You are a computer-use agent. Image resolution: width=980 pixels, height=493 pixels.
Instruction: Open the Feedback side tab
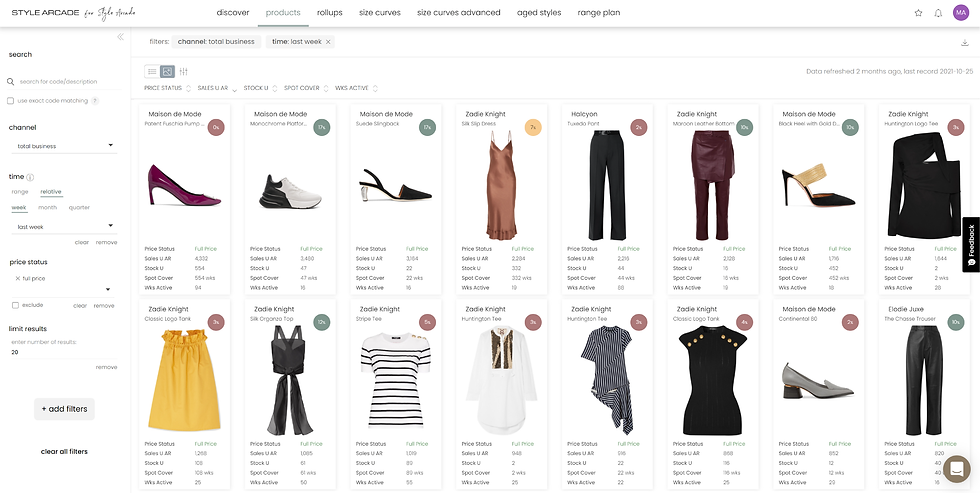click(971, 244)
